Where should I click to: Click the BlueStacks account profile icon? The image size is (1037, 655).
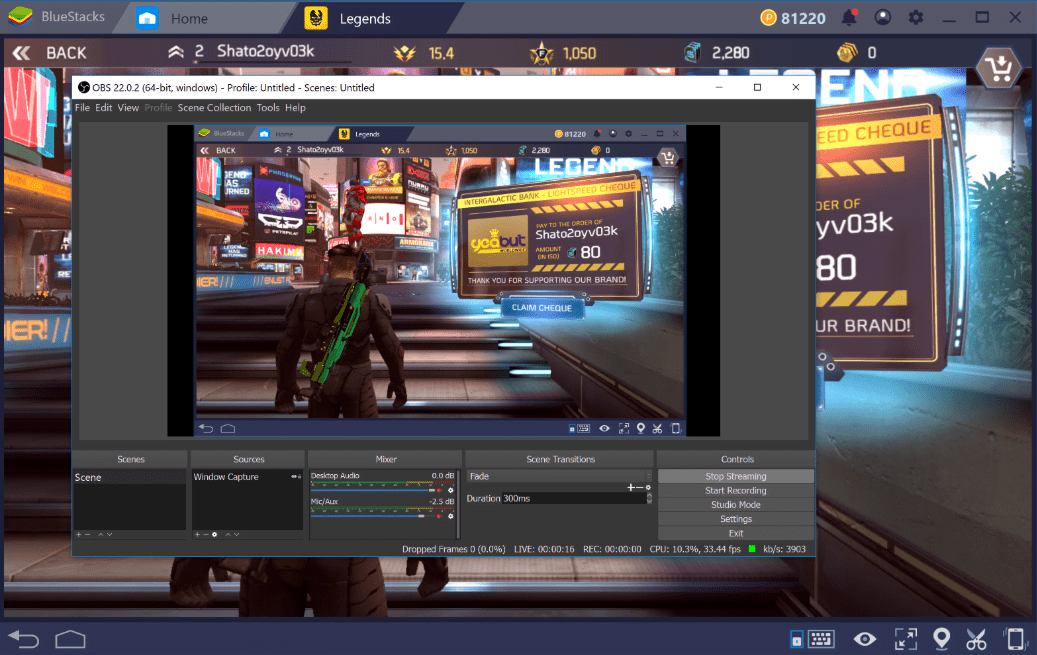click(x=882, y=17)
